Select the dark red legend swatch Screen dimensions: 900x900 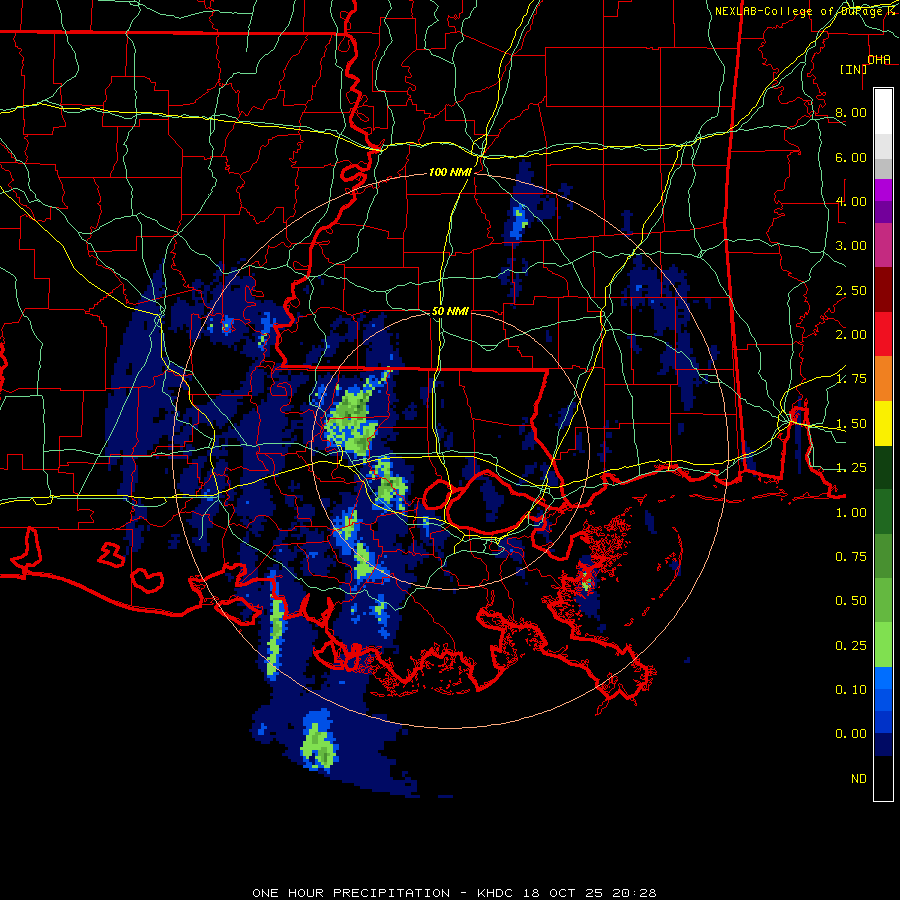pyautogui.click(x=883, y=290)
